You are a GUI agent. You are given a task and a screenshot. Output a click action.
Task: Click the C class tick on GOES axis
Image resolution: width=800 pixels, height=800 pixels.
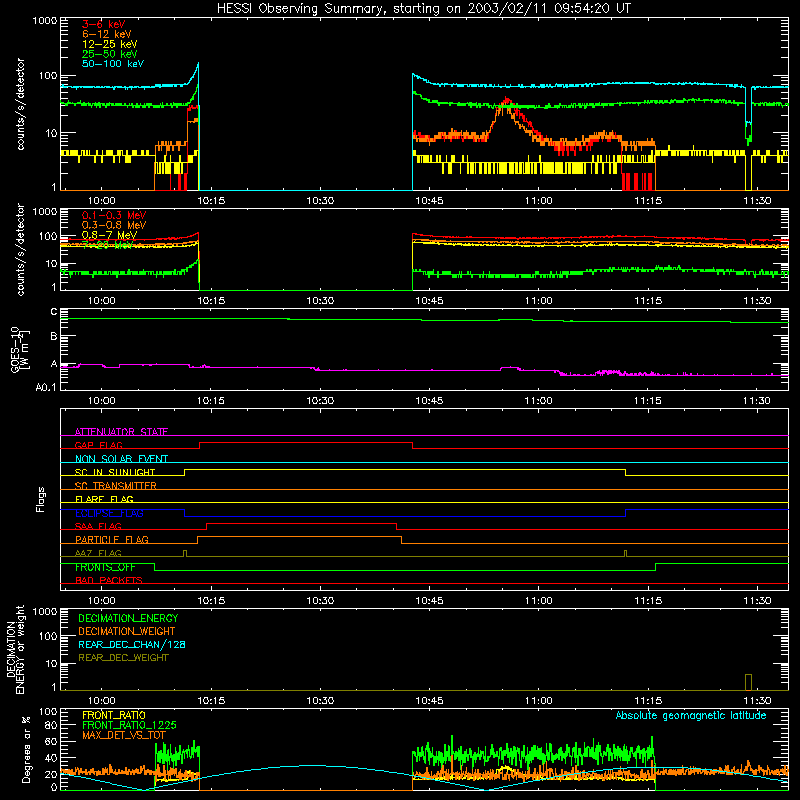click(54, 312)
